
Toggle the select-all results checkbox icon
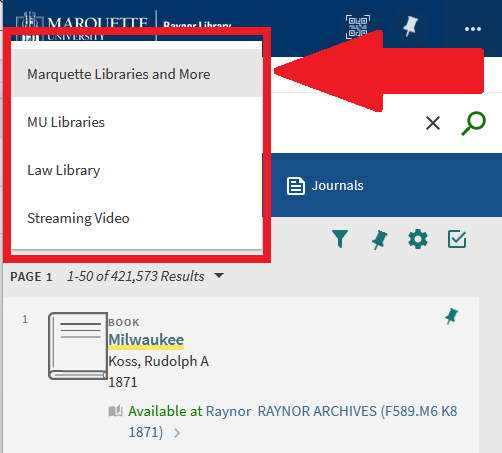[457, 239]
